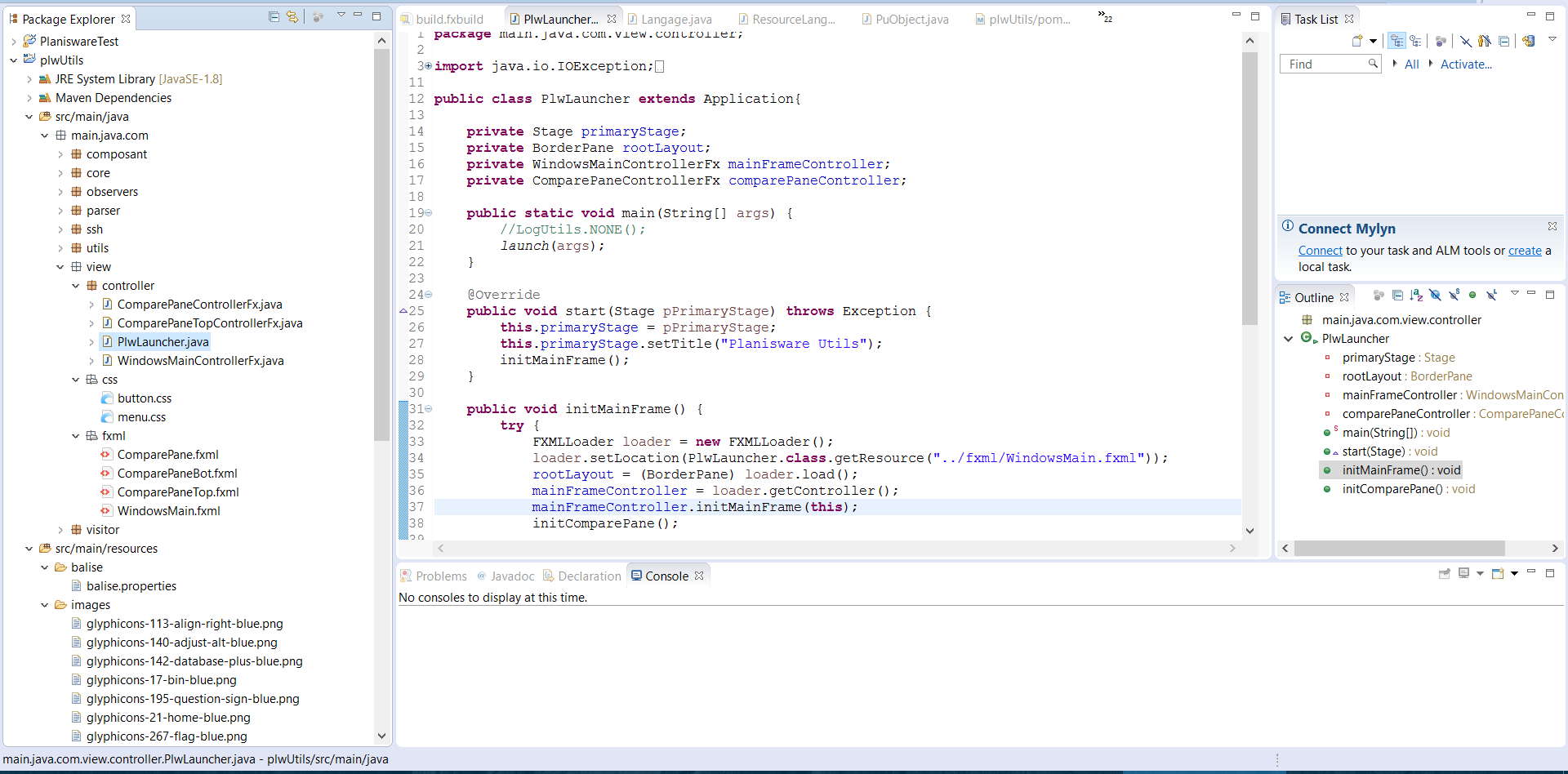The image size is (1568, 774).
Task: Open Task List view menu triangle
Action: click(1552, 39)
